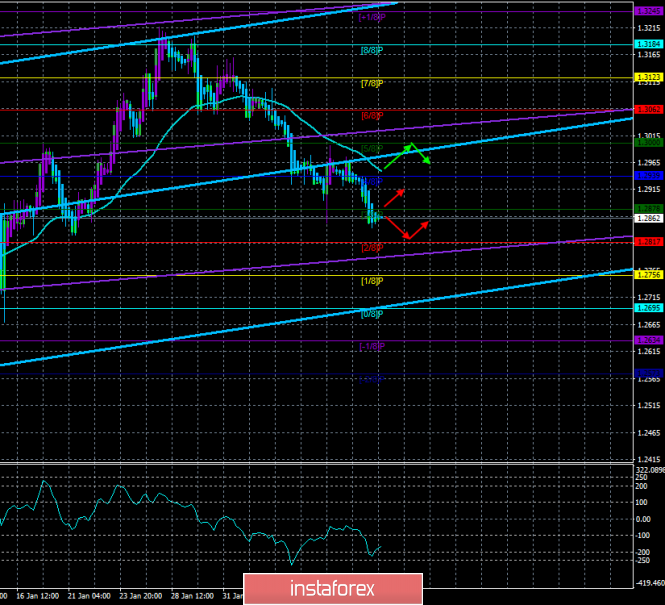Select the [7/8]P yellow level label
The width and height of the screenshot is (665, 605).
371,82
